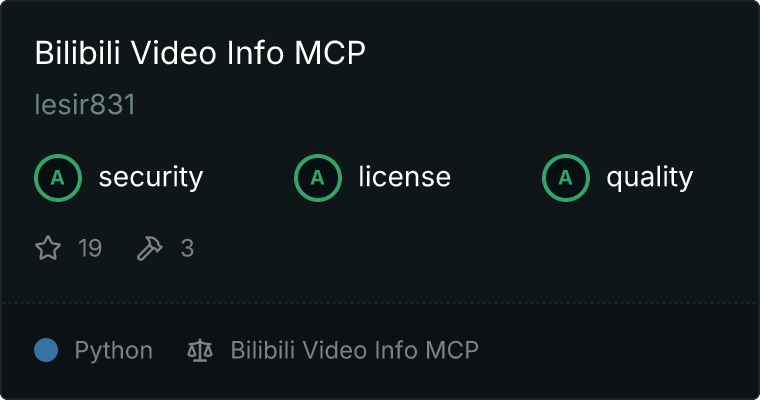Click the blue Python language dot

(x=46, y=350)
